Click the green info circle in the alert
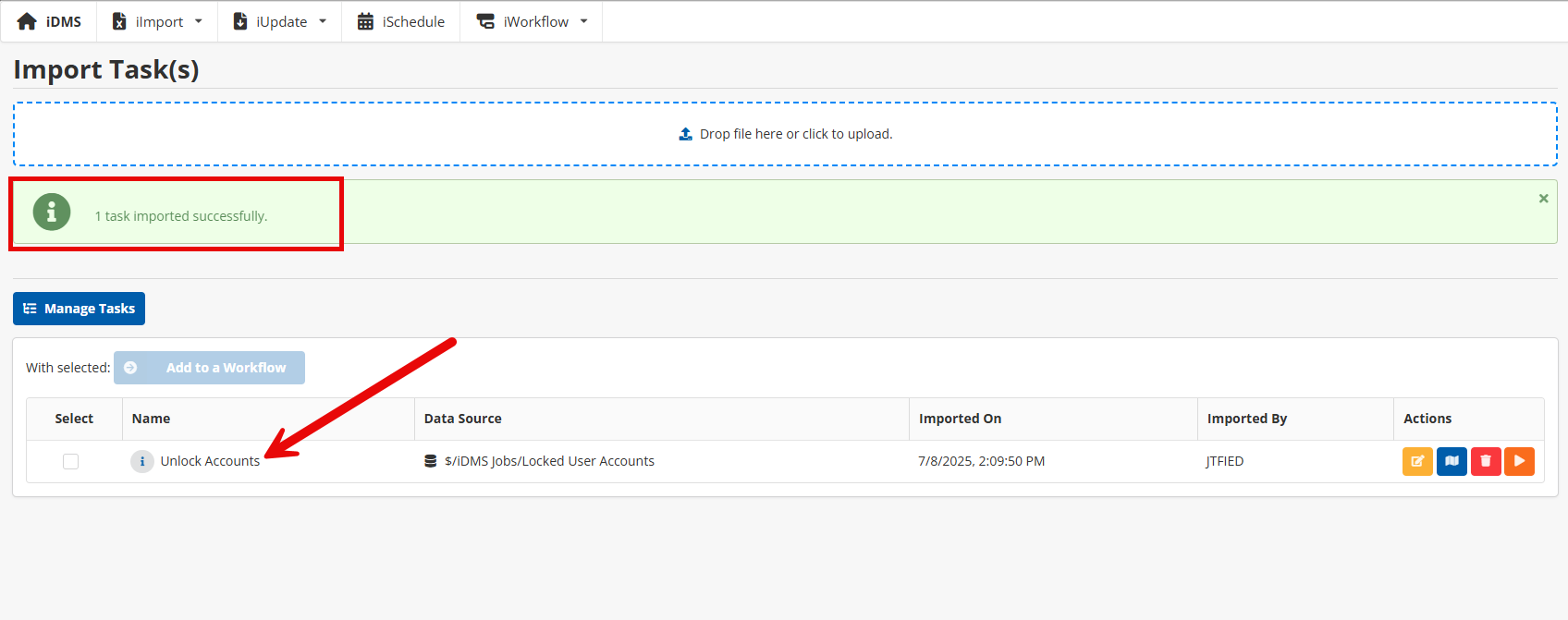This screenshot has height=620, width=1568. click(52, 213)
